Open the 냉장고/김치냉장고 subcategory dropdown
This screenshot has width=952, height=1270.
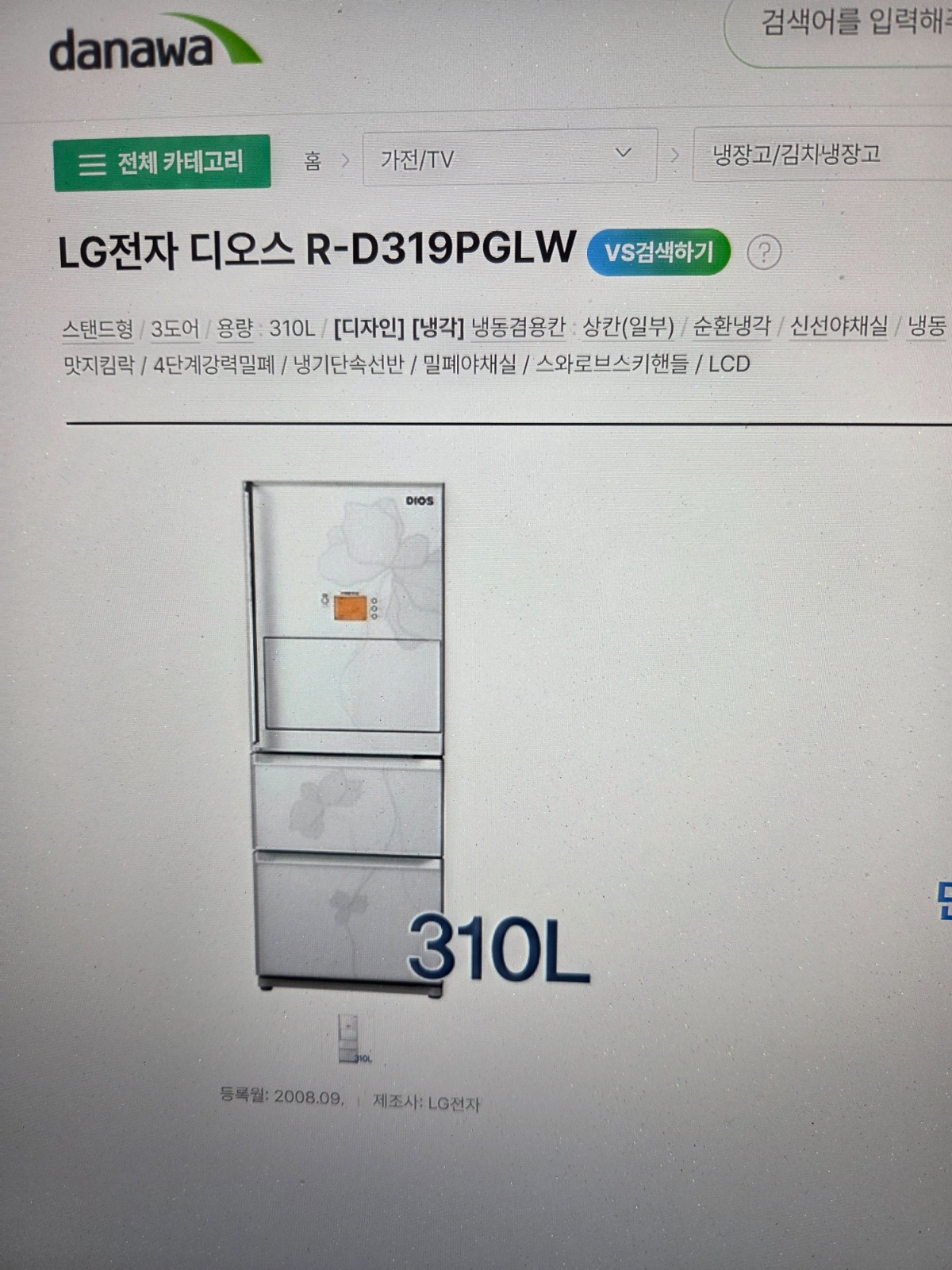pyautogui.click(x=822, y=154)
